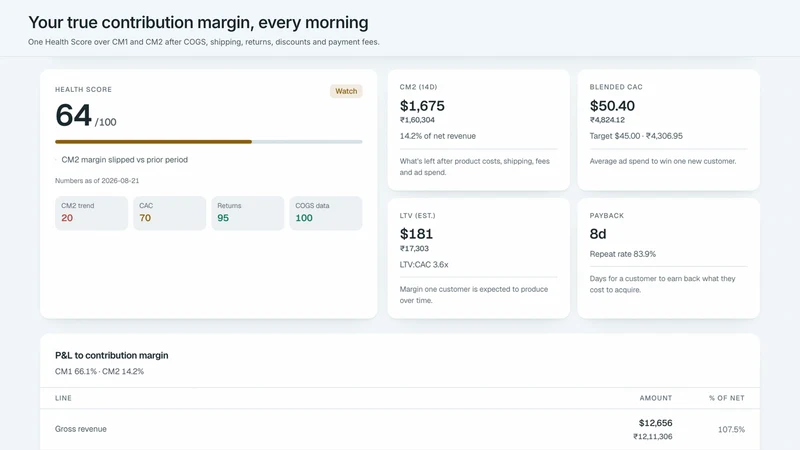
Task: Click the LTV (EST.) value $181
Action: pyautogui.click(x=416, y=234)
